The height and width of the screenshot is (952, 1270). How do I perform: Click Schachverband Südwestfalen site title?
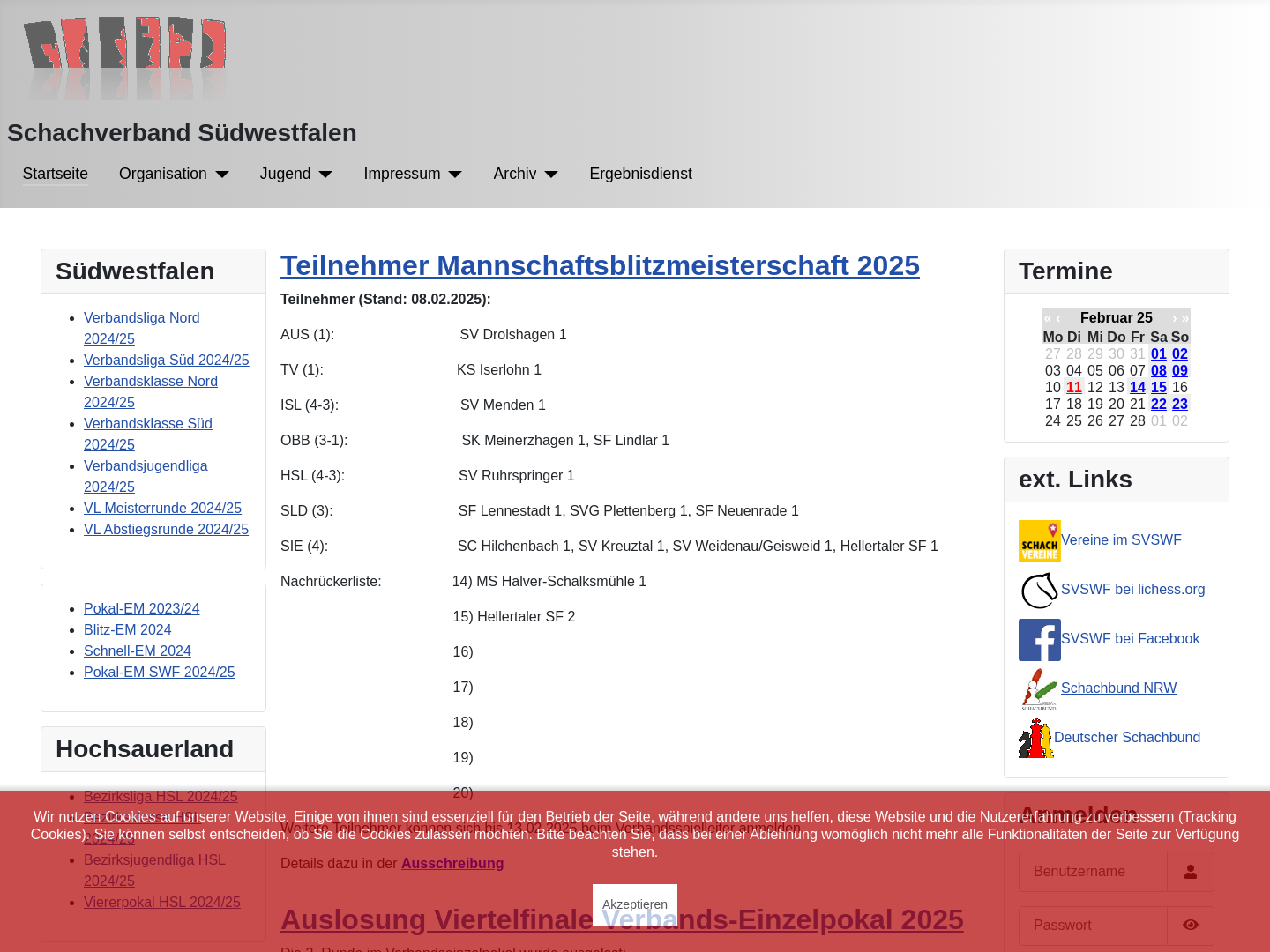tap(183, 133)
